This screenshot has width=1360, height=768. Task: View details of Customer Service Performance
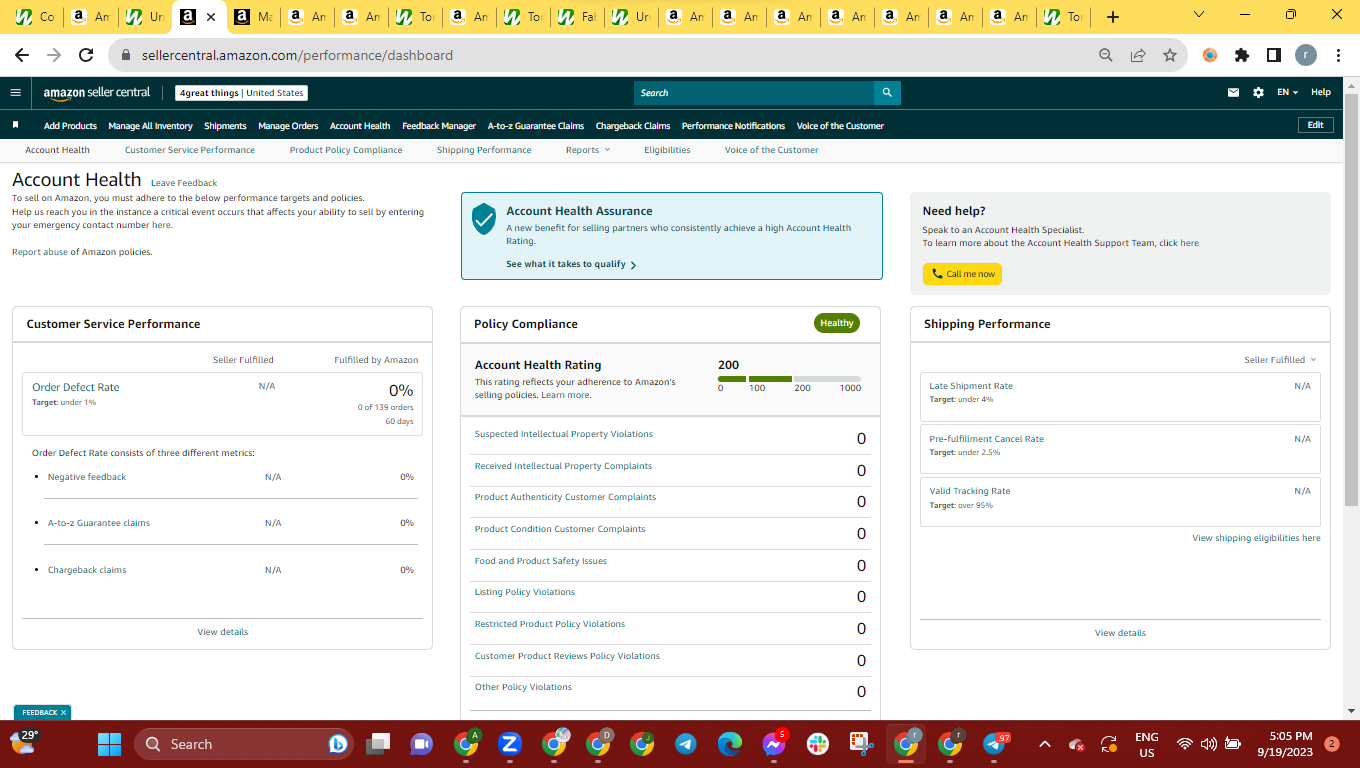[x=223, y=632]
